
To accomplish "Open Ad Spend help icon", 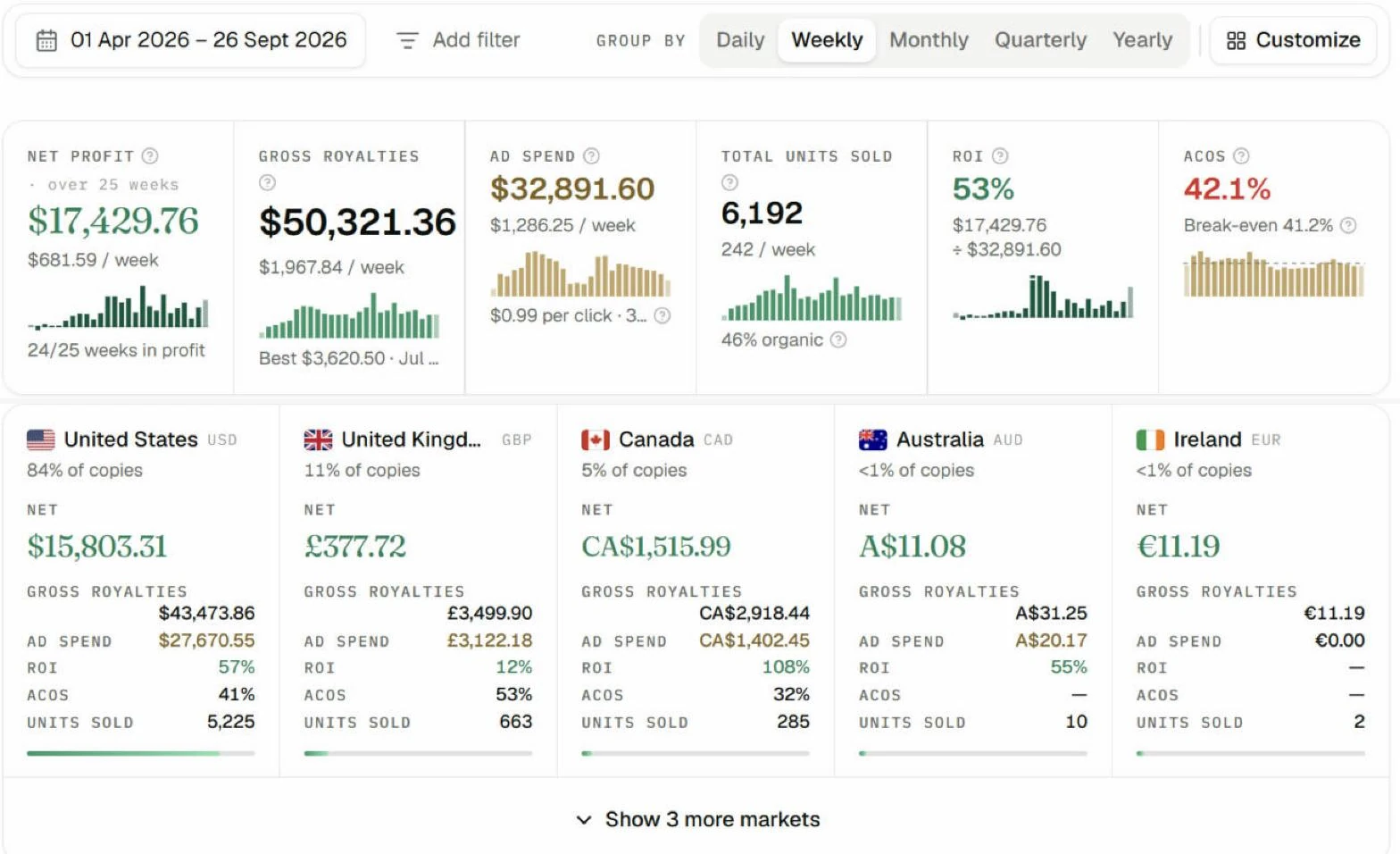I will (x=591, y=155).
